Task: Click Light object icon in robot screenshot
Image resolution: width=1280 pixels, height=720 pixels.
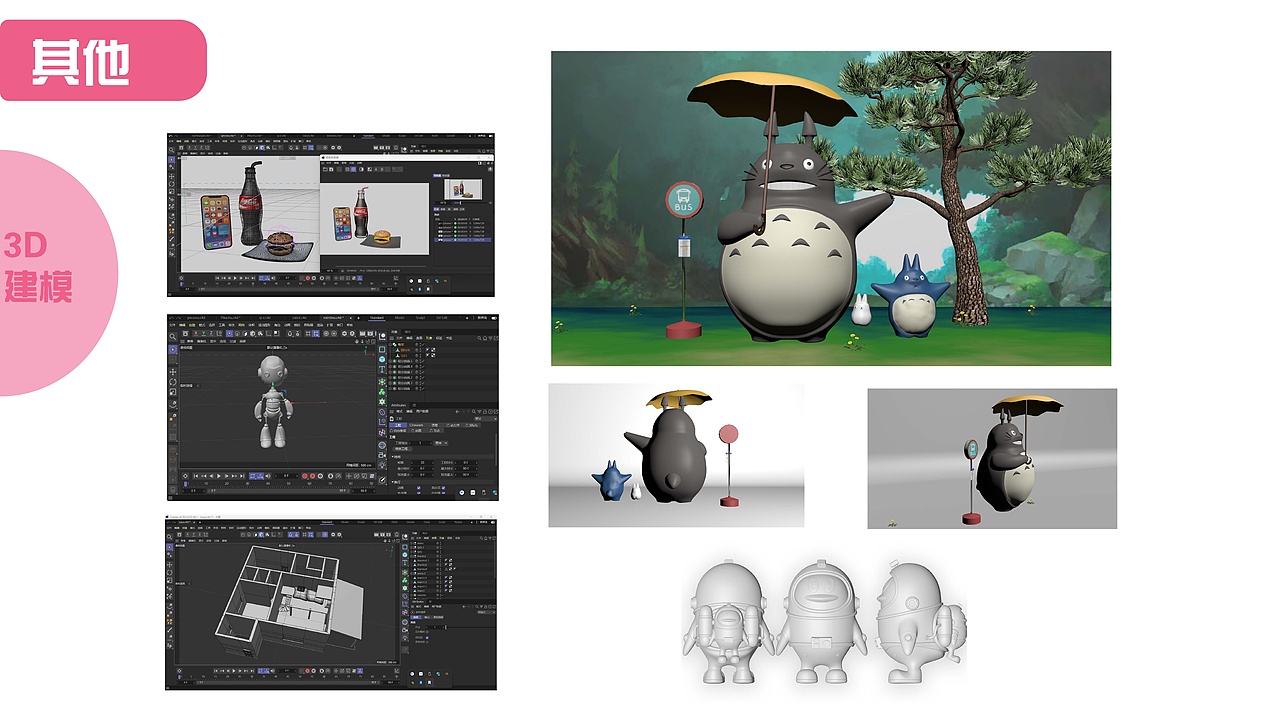Action: click(x=382, y=465)
